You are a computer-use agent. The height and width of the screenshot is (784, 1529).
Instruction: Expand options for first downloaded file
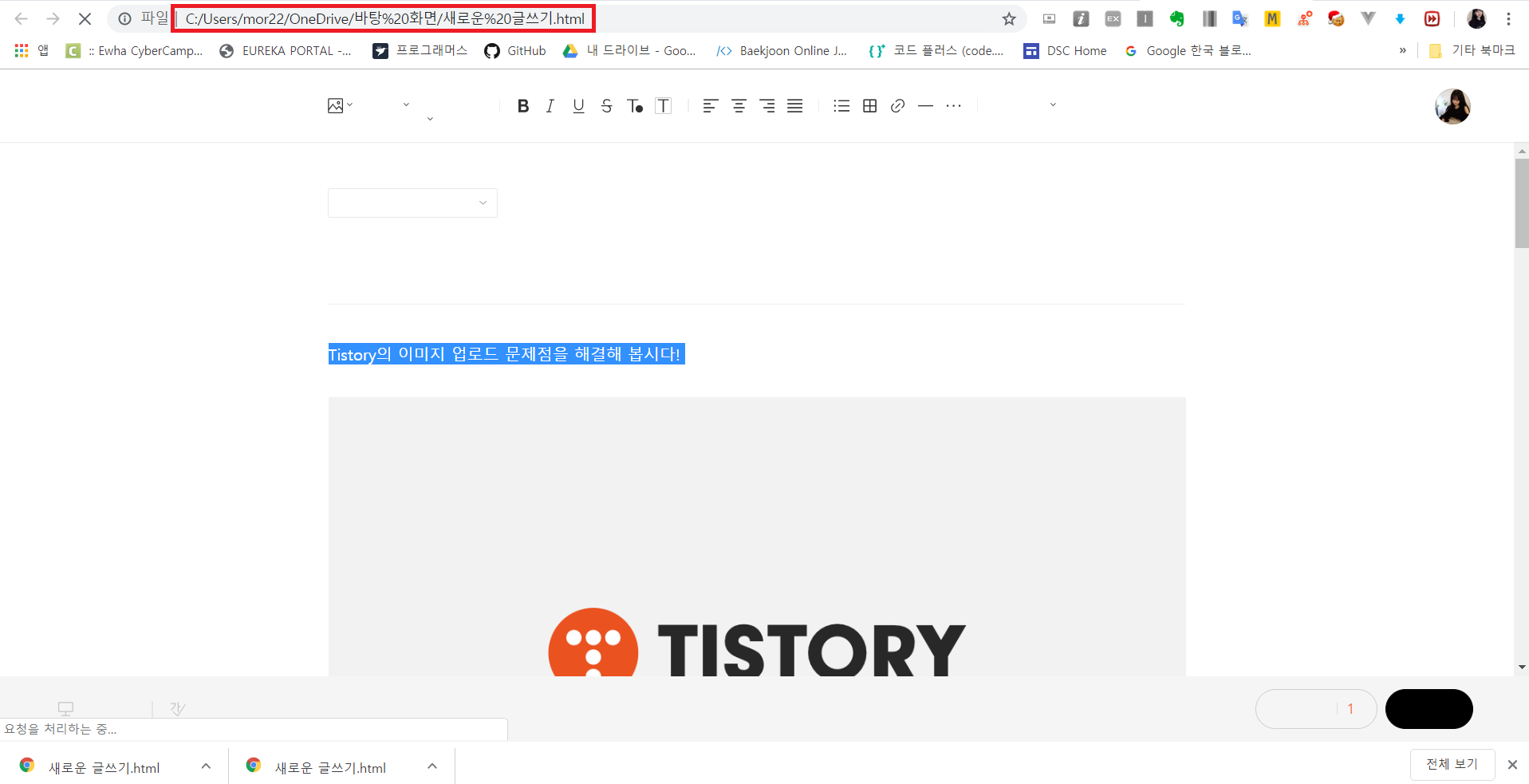point(206,766)
